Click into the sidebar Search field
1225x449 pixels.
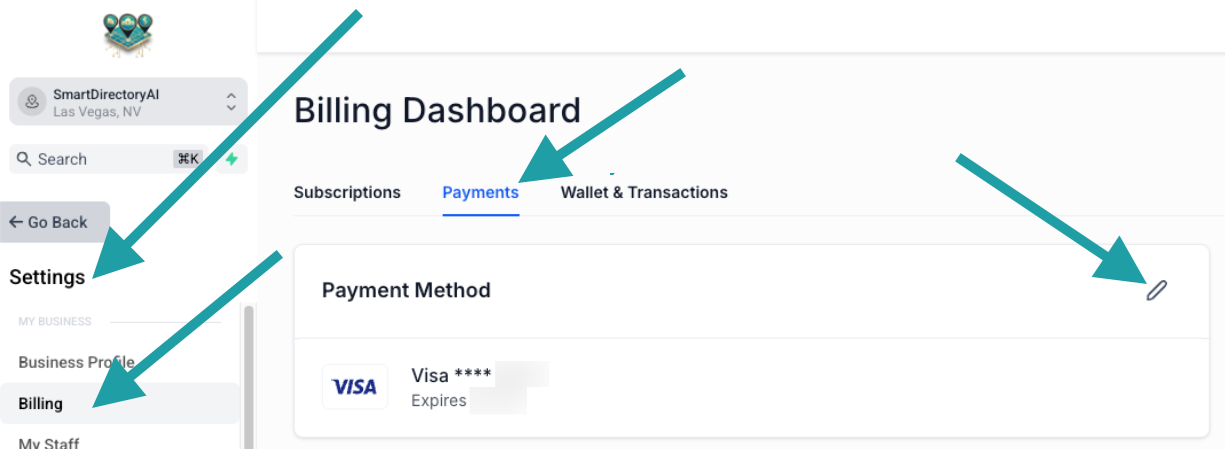click(x=105, y=159)
